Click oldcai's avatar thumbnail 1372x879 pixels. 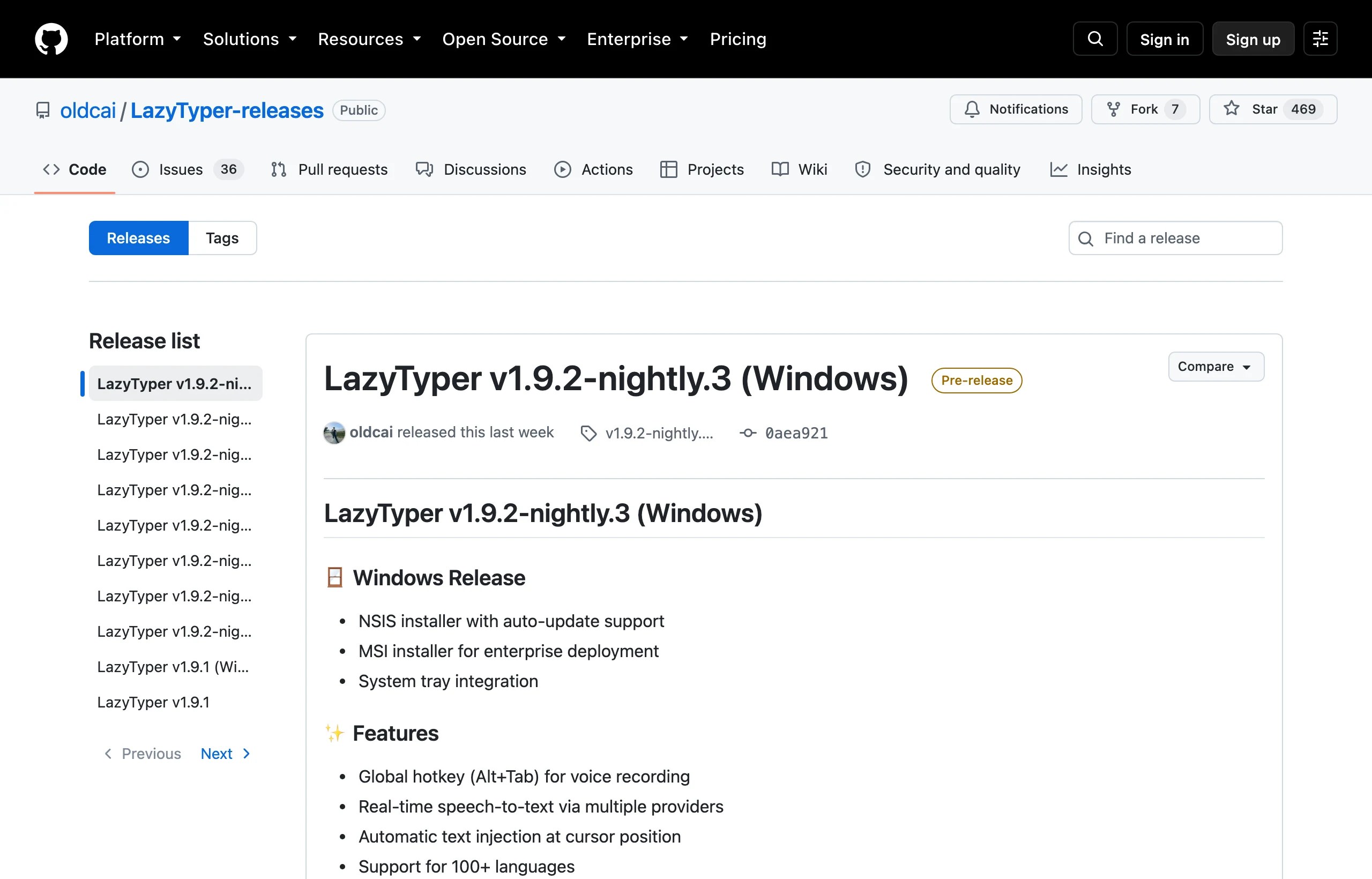334,433
